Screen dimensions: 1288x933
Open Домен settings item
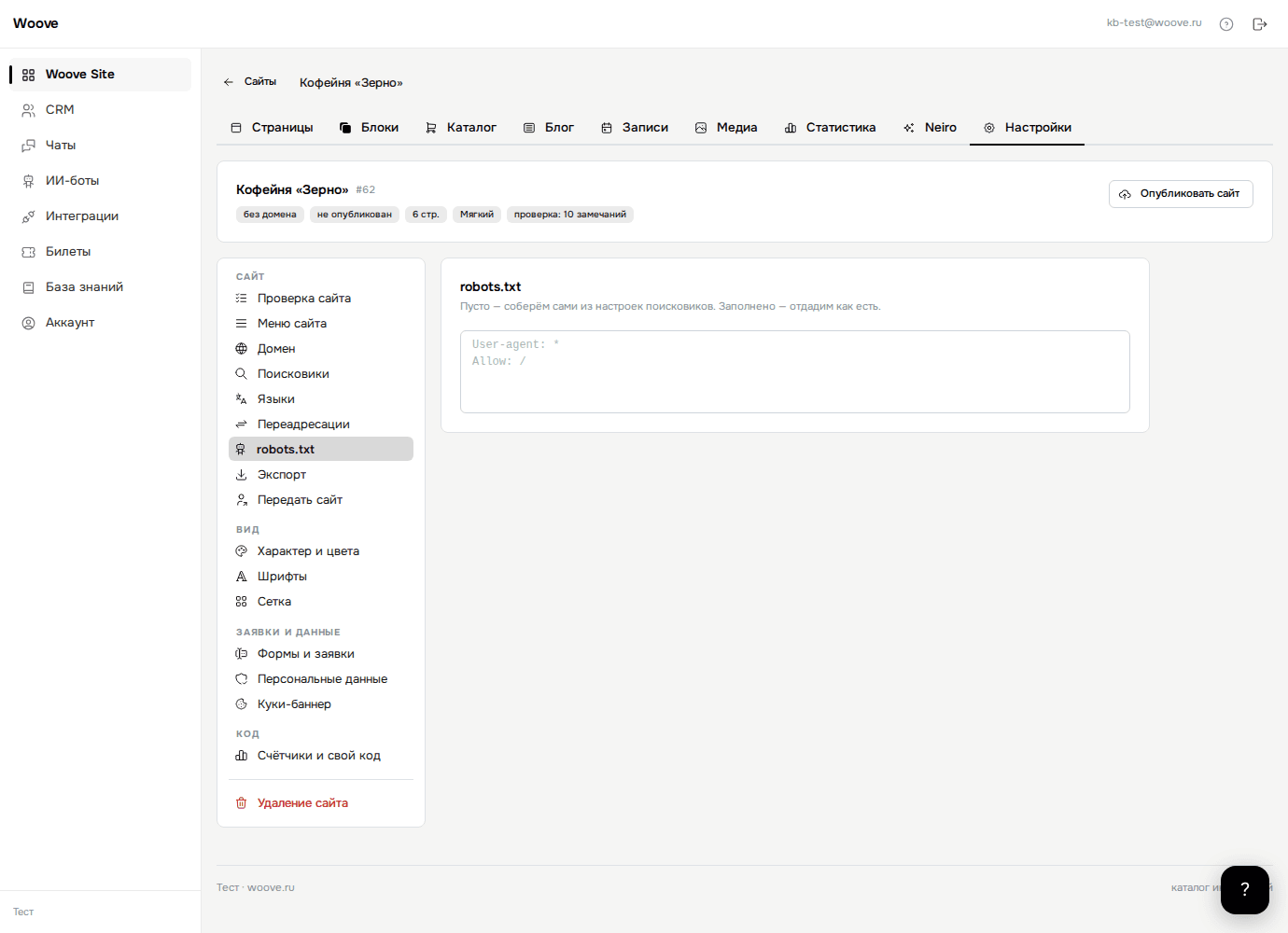click(x=321, y=349)
